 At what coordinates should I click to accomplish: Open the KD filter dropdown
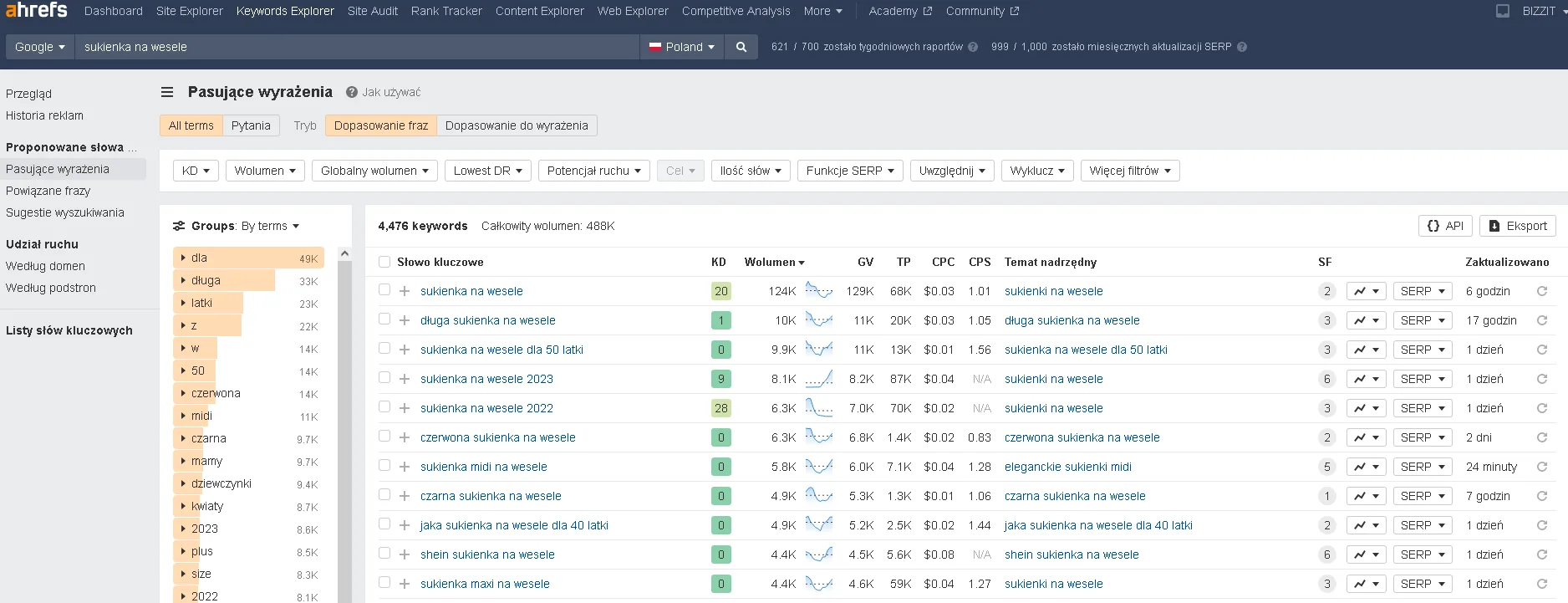coord(196,171)
